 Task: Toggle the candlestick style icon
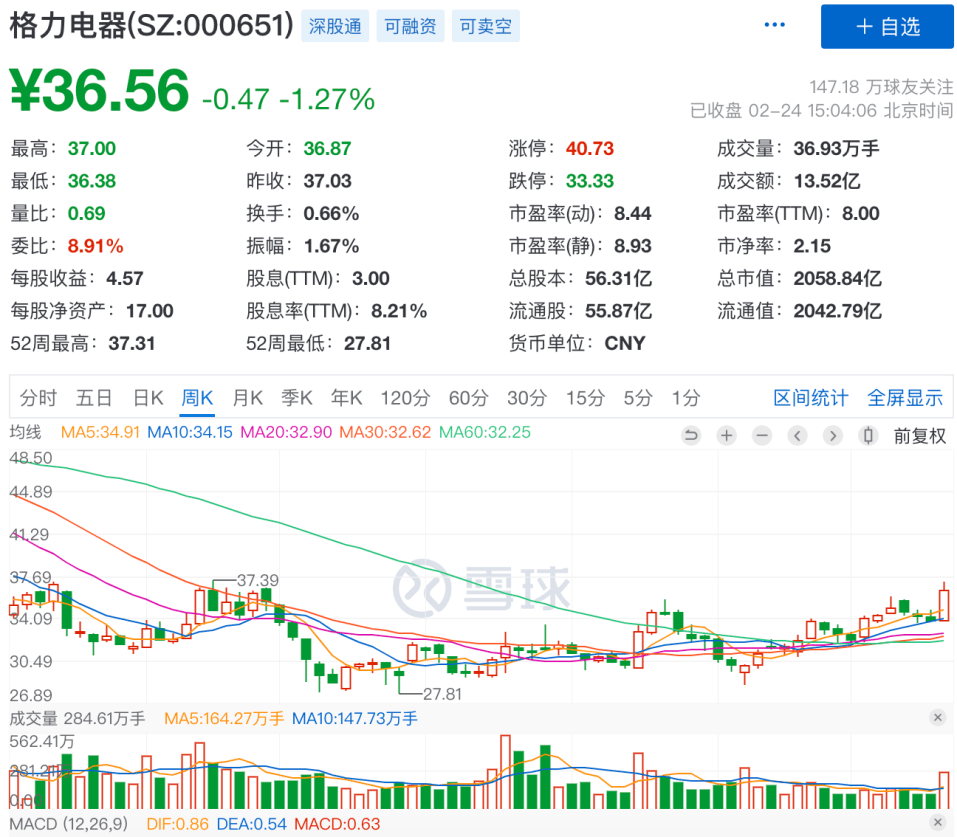[868, 435]
